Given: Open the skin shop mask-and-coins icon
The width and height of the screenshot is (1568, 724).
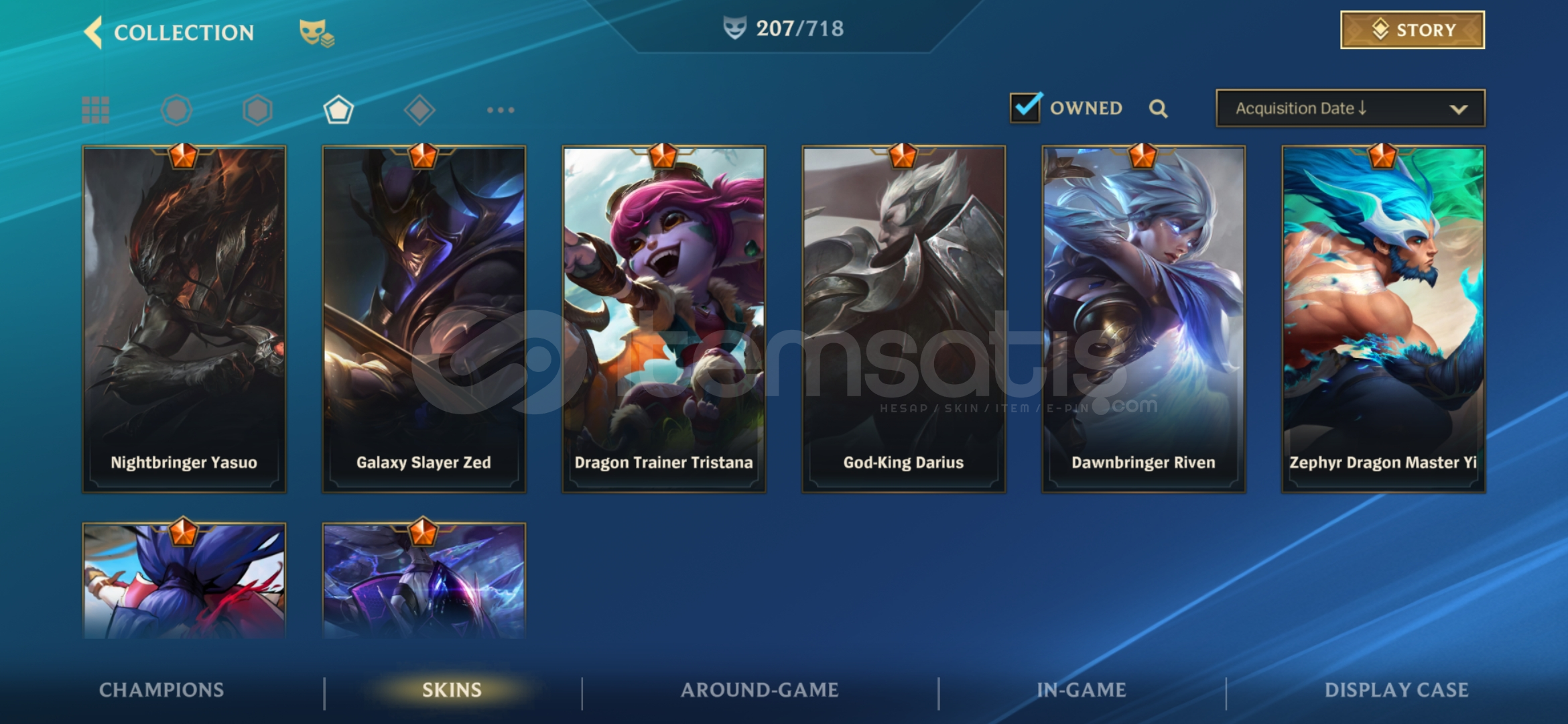Looking at the screenshot, I should (316, 33).
